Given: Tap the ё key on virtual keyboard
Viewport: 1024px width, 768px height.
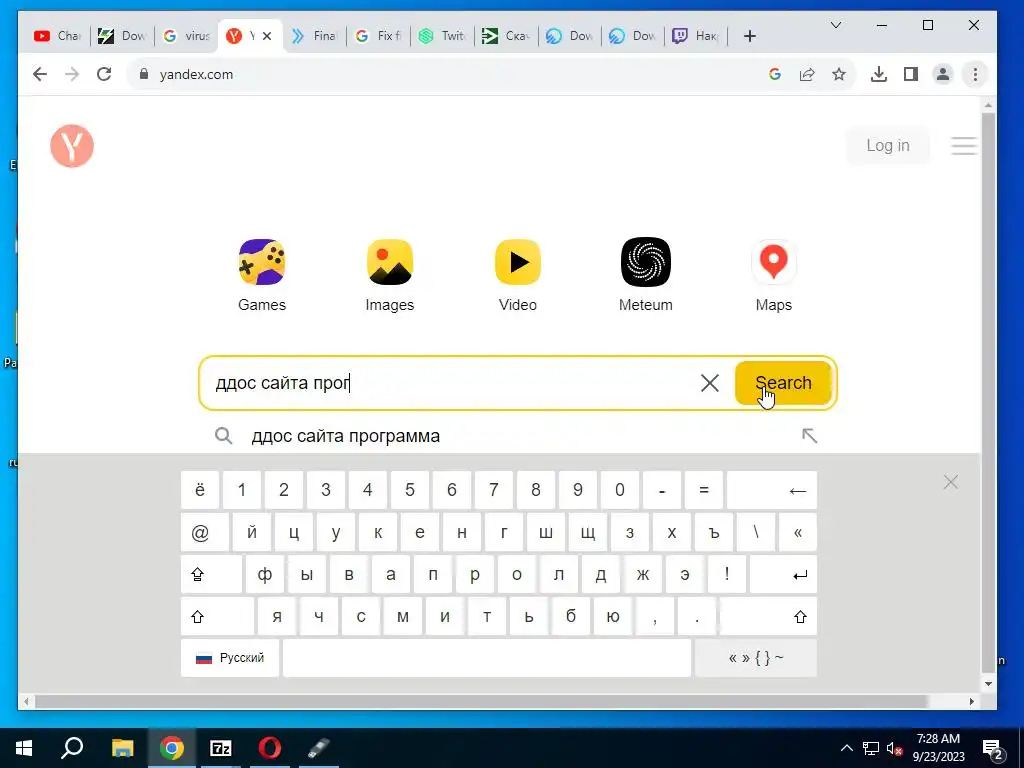Looking at the screenshot, I should 200,490.
